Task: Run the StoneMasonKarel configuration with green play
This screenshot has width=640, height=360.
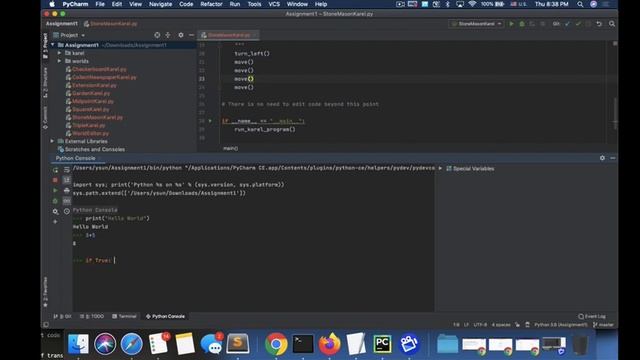Action: click(x=511, y=24)
